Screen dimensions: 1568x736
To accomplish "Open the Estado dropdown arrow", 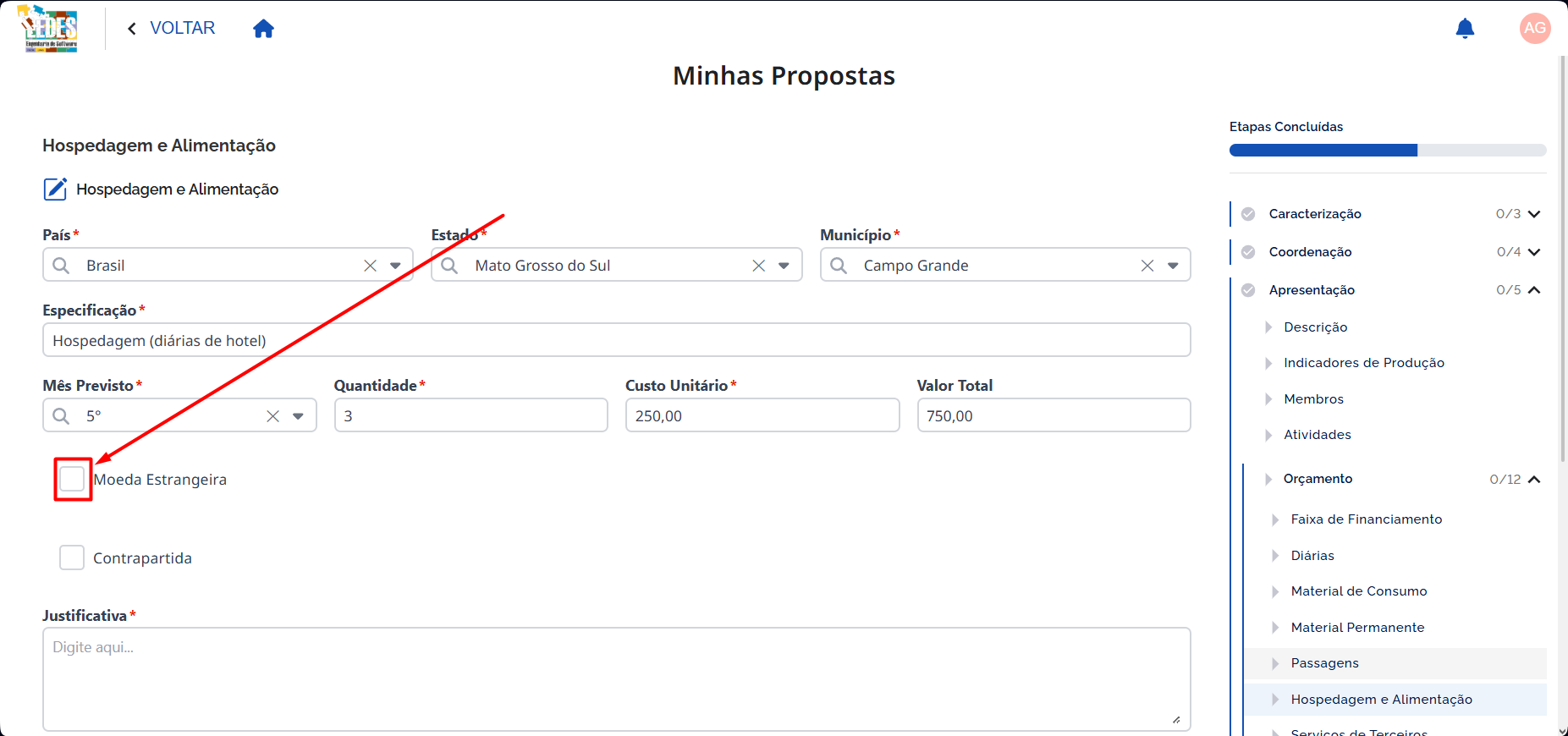I will 784,266.
